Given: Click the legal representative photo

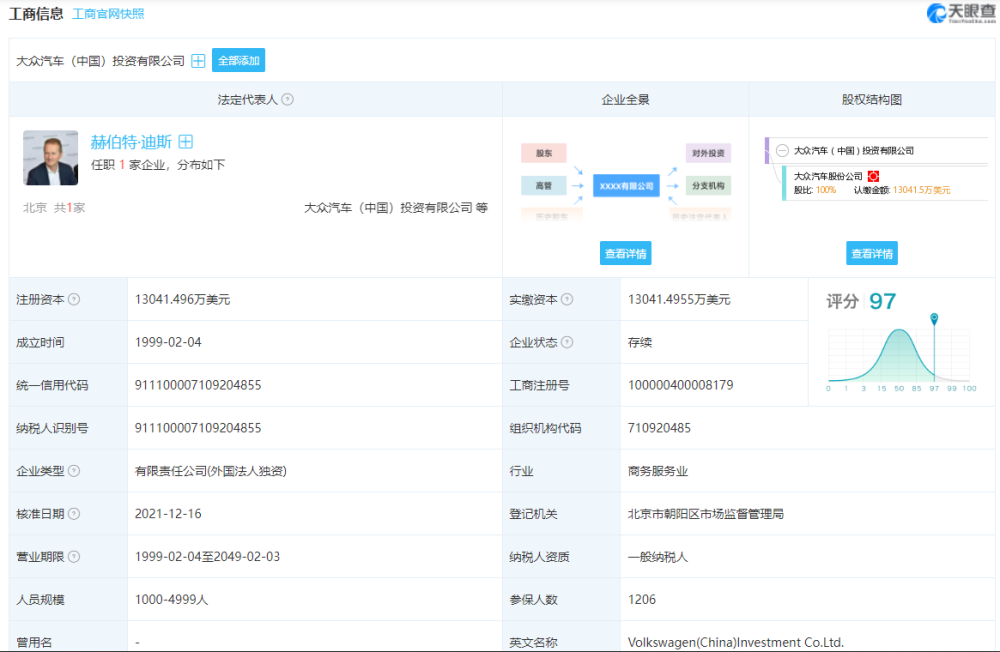Looking at the screenshot, I should [x=50, y=158].
